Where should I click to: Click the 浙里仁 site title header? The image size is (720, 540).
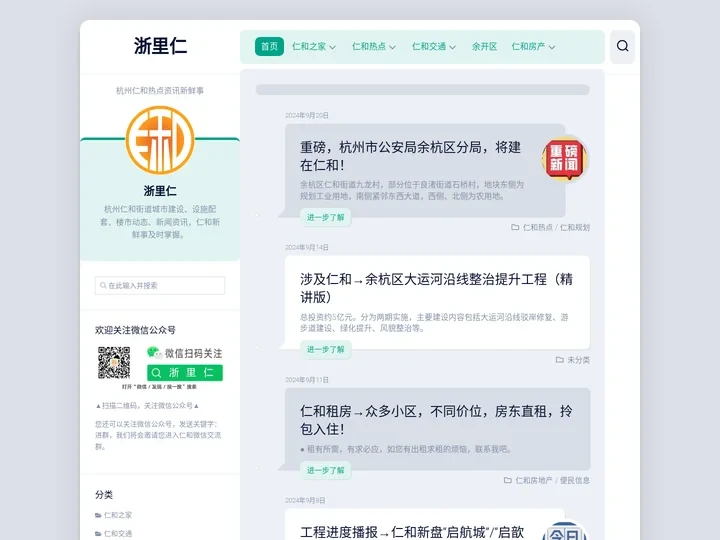160,46
